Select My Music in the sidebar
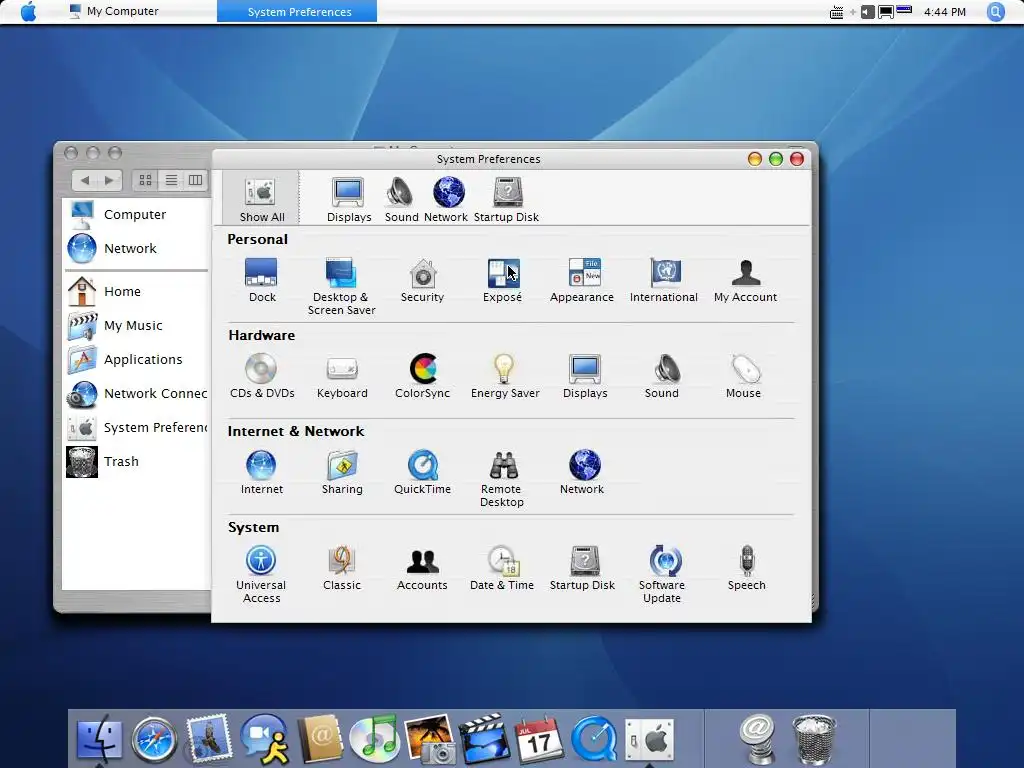The height and width of the screenshot is (768, 1024). [115, 325]
